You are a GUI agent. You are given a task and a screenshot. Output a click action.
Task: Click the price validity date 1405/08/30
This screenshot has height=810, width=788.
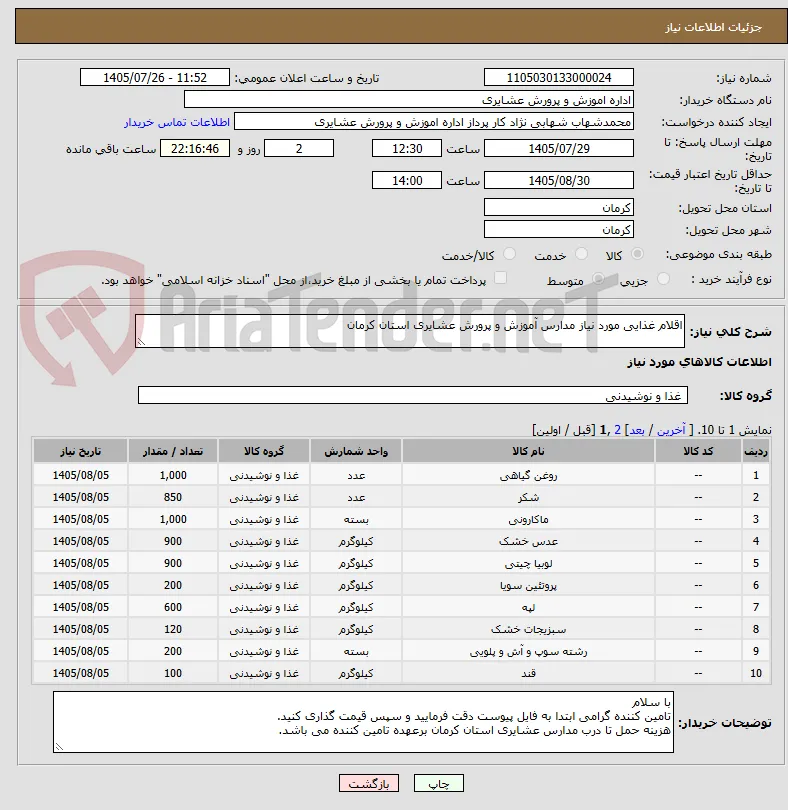559,180
